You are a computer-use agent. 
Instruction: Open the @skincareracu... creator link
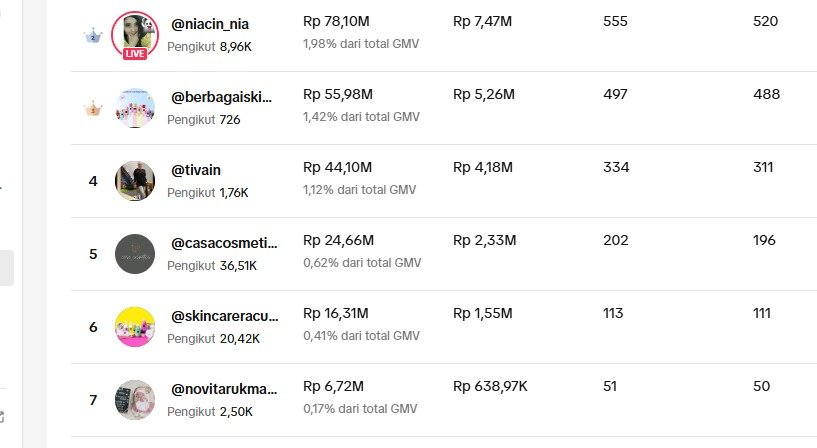[224, 316]
